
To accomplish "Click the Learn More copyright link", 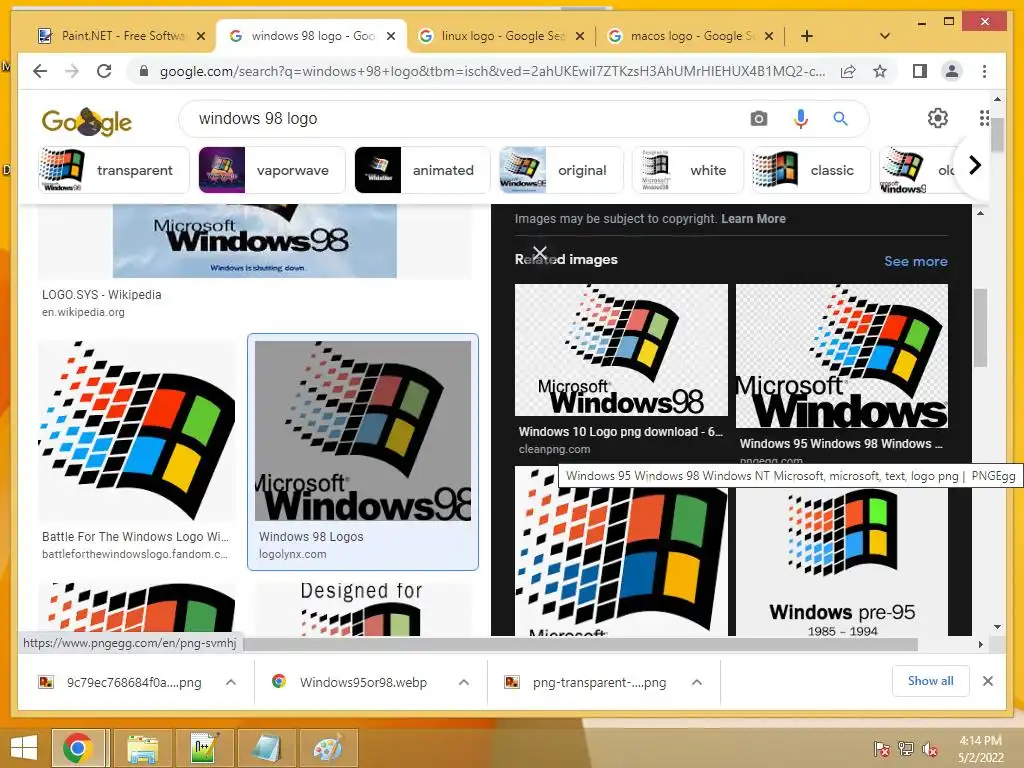I will pos(753,219).
